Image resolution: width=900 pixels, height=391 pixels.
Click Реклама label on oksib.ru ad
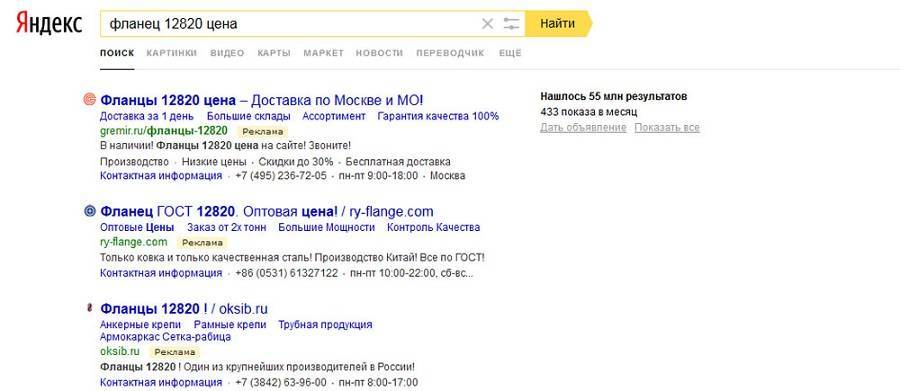point(175,353)
